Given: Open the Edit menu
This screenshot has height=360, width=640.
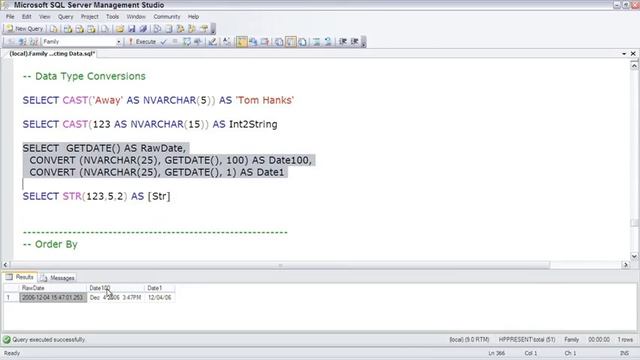Looking at the screenshot, I should [27, 17].
